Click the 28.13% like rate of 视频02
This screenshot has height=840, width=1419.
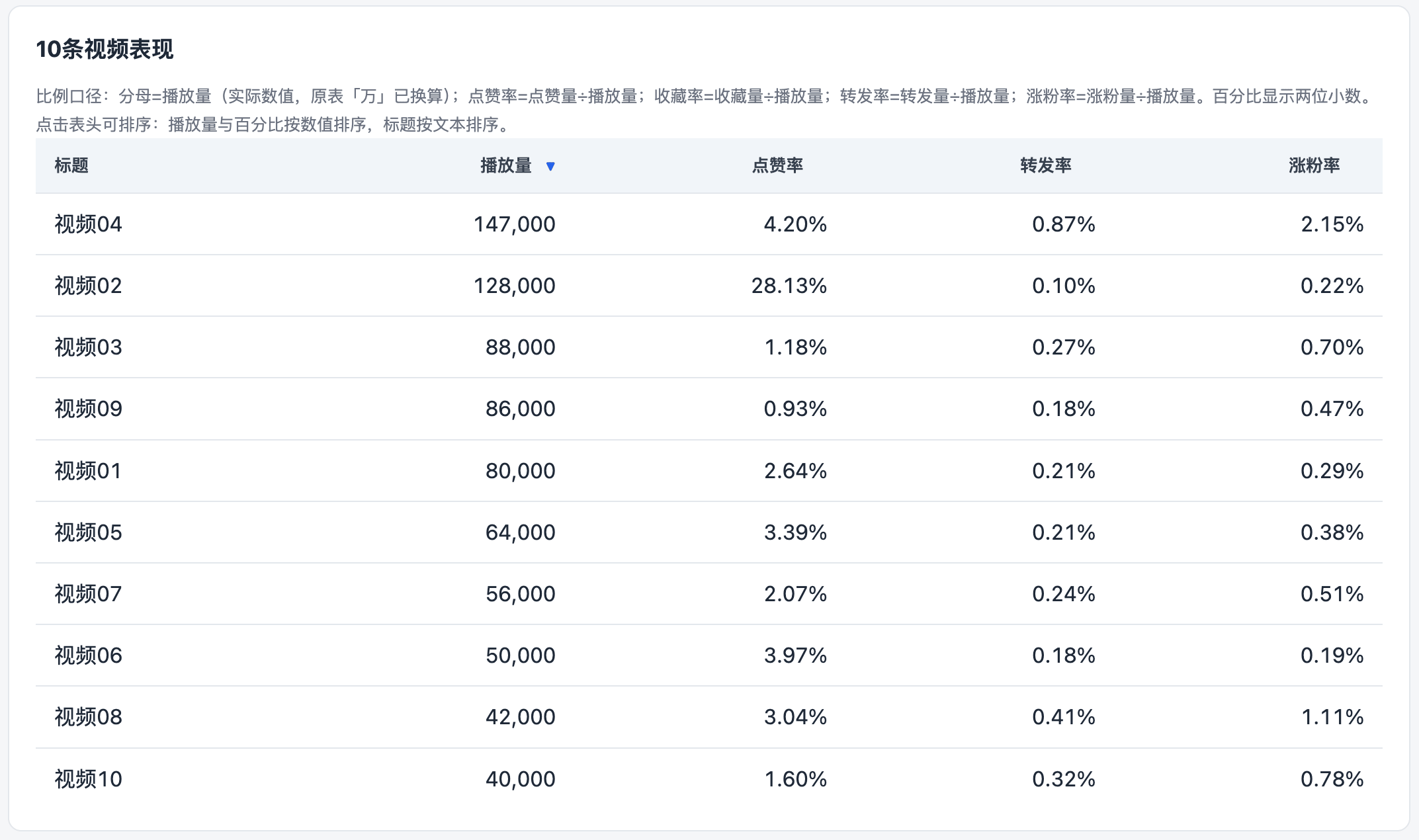(789, 286)
